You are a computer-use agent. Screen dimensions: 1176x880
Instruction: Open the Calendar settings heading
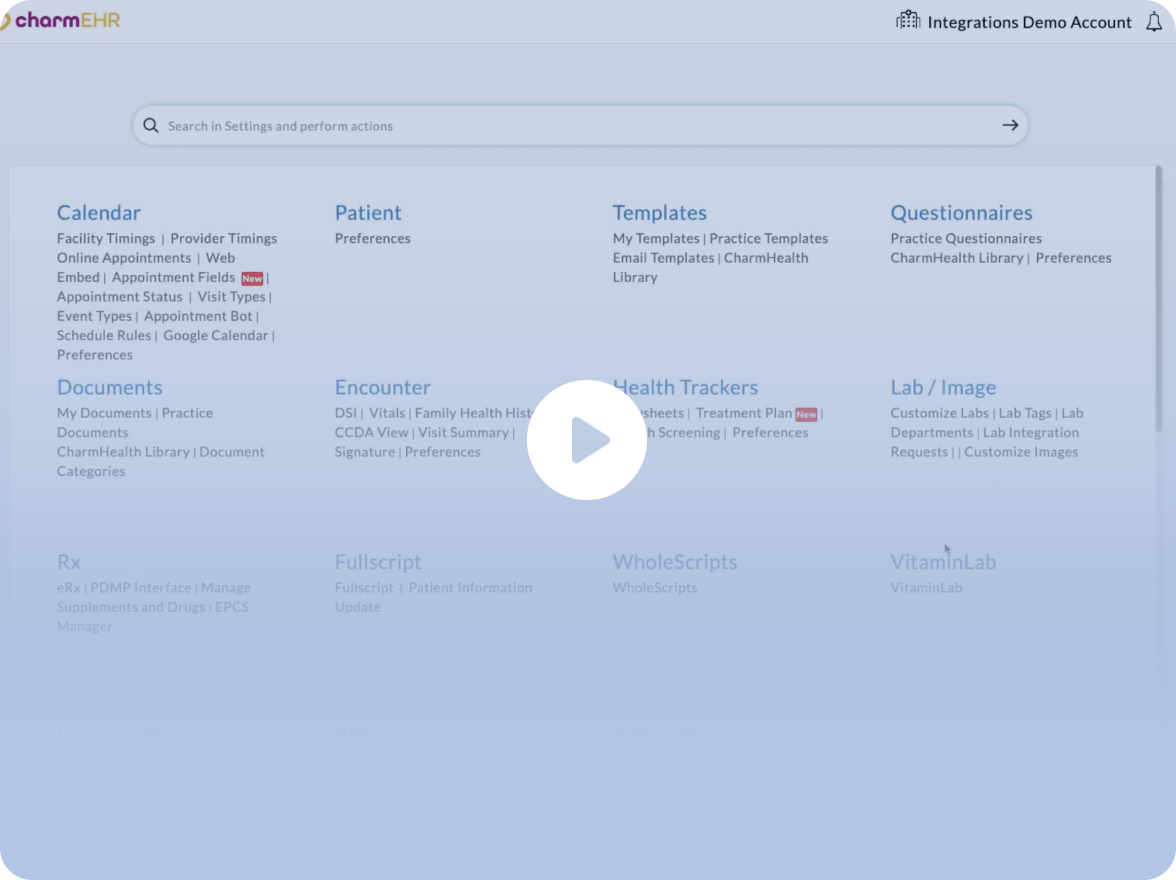[98, 212]
